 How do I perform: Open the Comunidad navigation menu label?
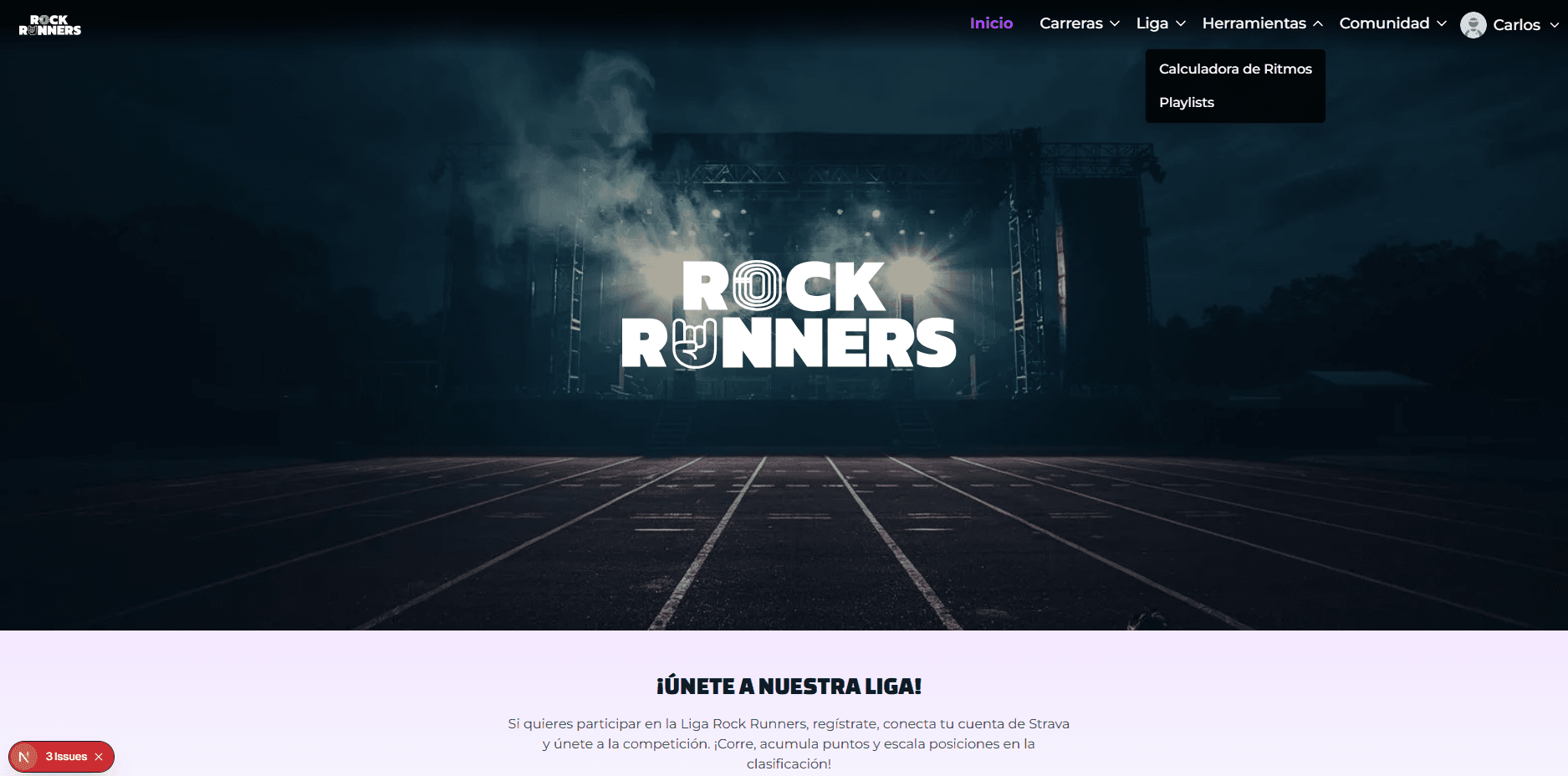coord(1384,23)
